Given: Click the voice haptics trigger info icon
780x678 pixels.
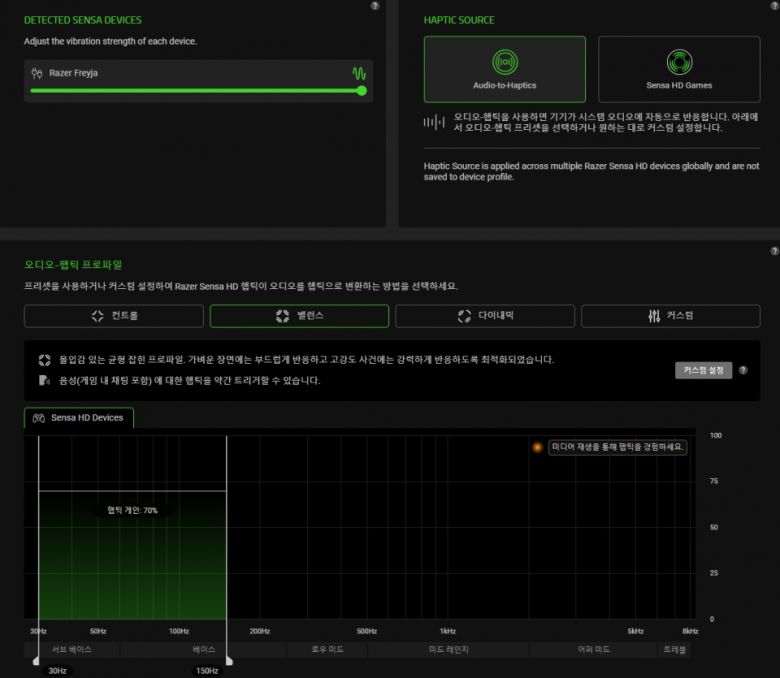Looking at the screenshot, I should 44,380.
